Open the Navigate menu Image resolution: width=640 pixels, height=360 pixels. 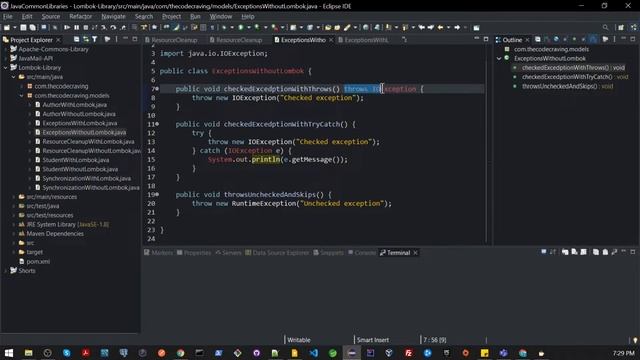point(113,16)
